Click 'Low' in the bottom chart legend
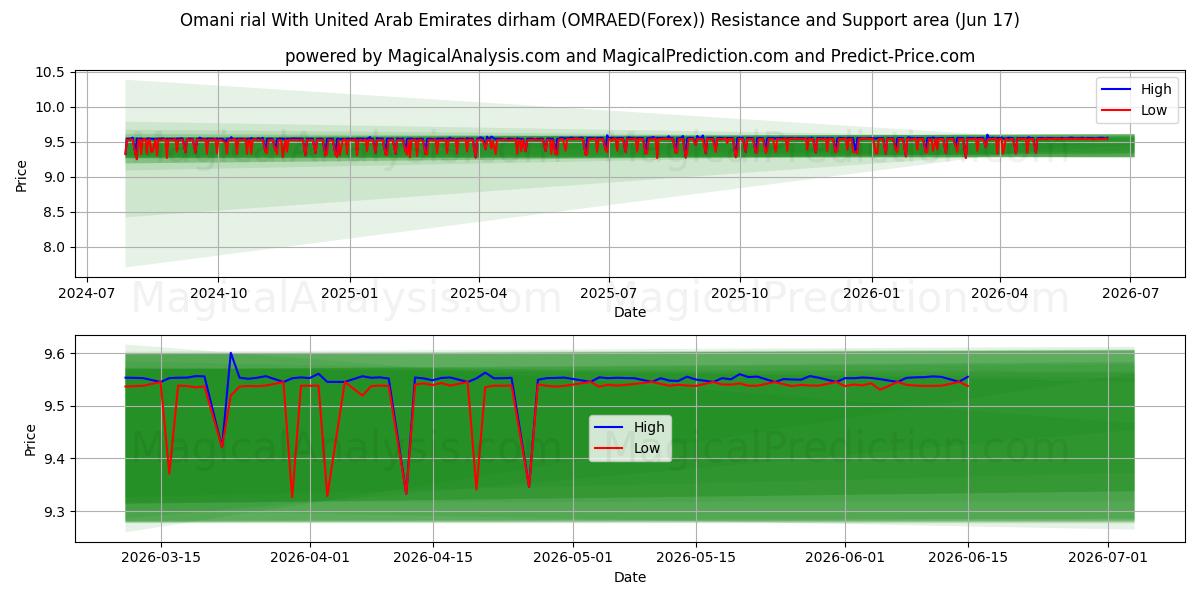 647,448
